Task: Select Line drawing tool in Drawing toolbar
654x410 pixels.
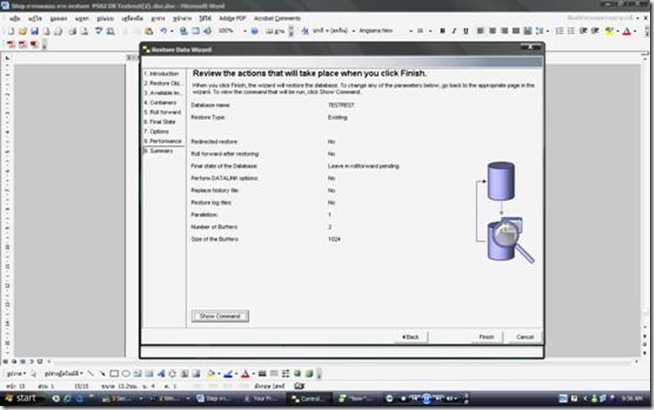Action: click(91, 373)
